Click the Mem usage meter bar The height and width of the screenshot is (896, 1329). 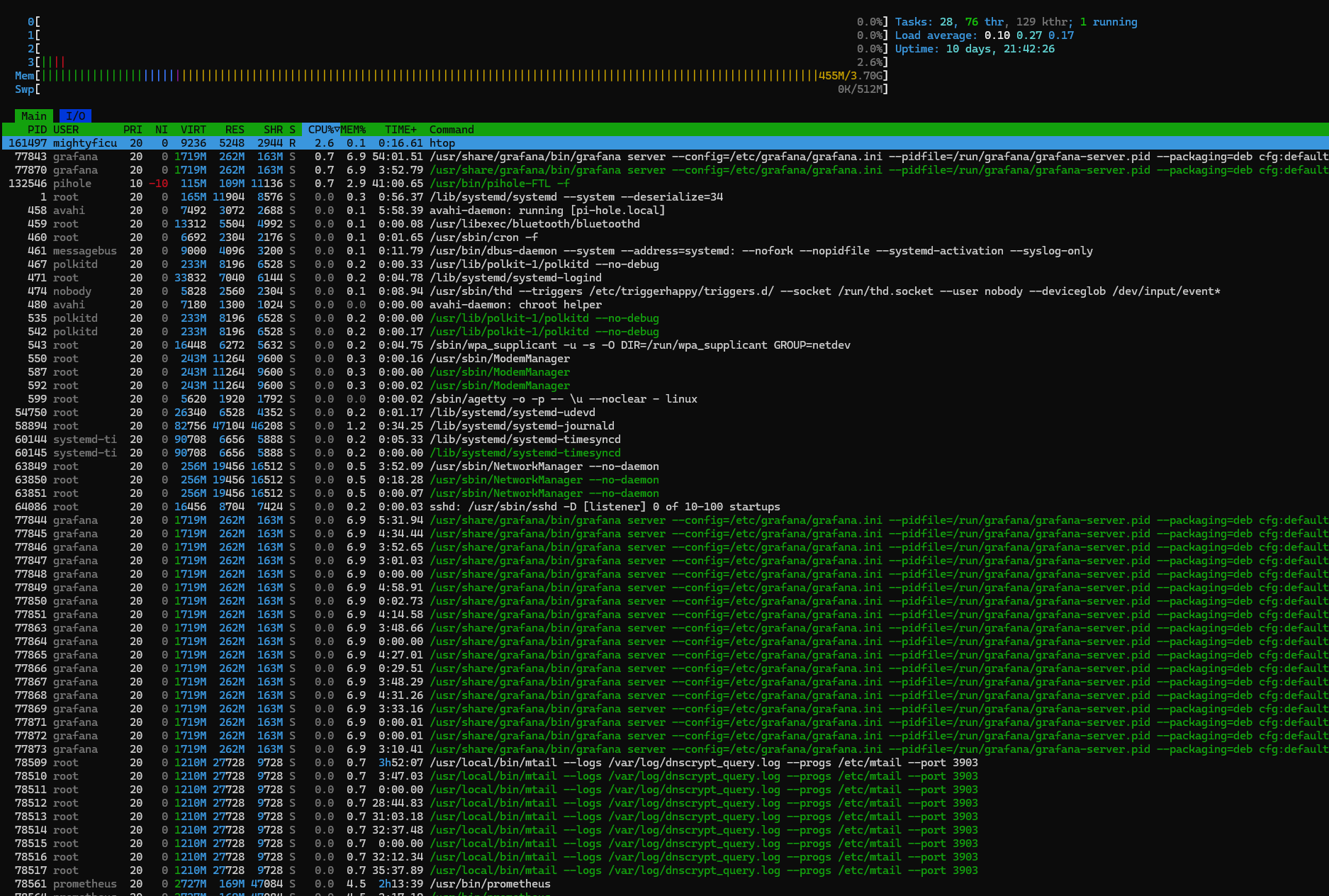coord(452,76)
